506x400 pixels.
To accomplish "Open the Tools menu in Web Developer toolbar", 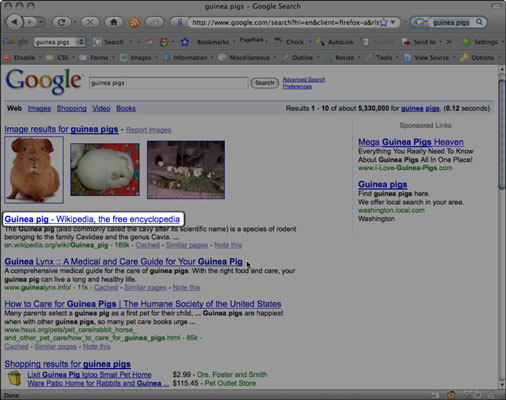I will coord(381,58).
